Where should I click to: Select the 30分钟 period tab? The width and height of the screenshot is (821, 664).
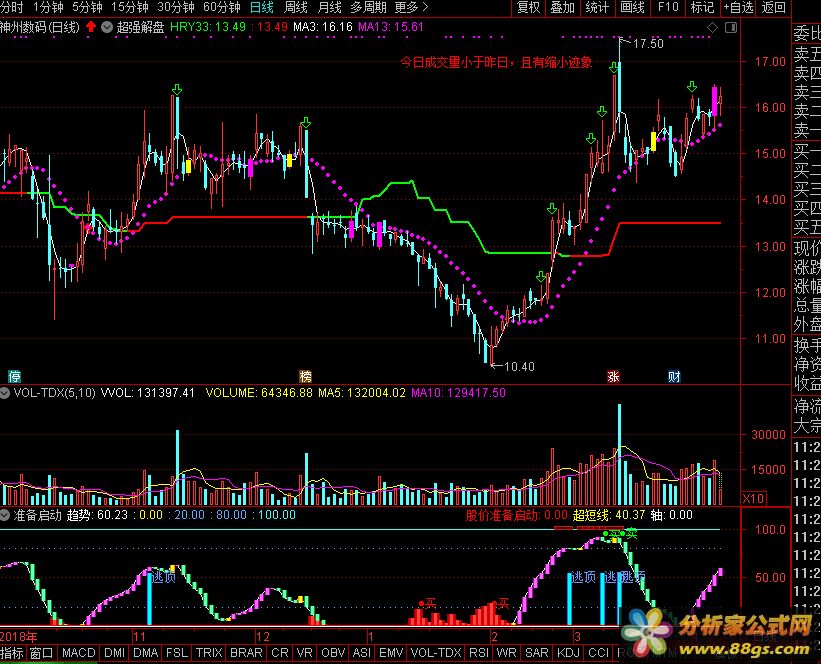pyautogui.click(x=175, y=7)
